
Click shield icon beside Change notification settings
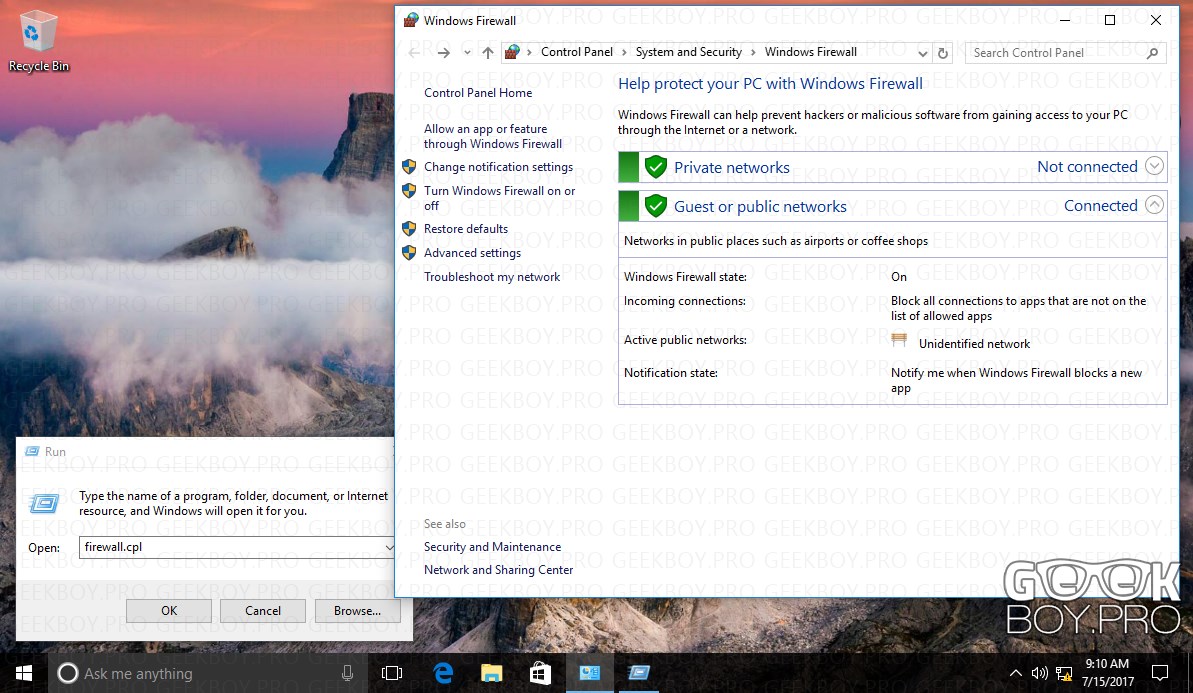[x=409, y=167]
